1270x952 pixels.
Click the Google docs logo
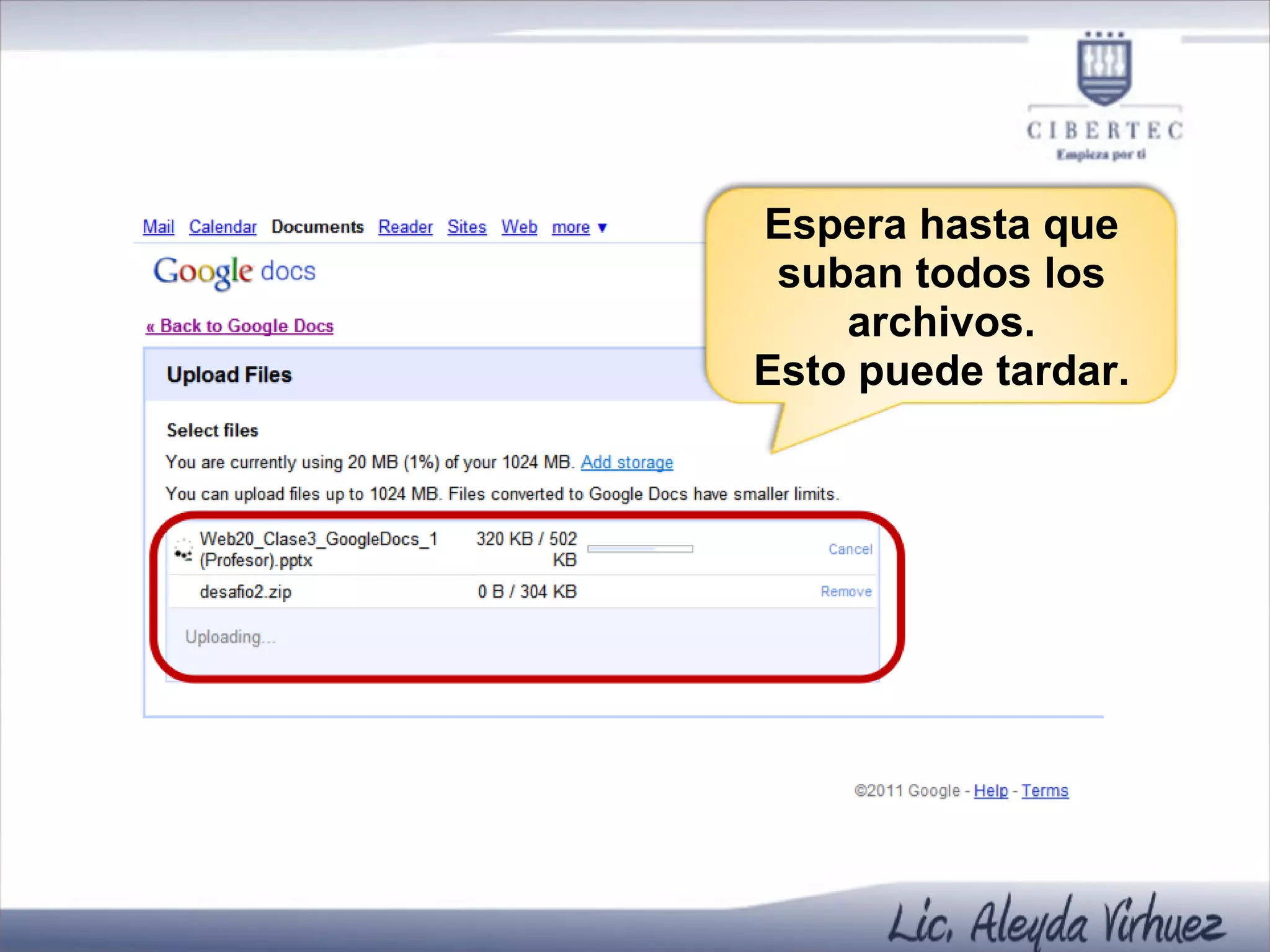[234, 272]
